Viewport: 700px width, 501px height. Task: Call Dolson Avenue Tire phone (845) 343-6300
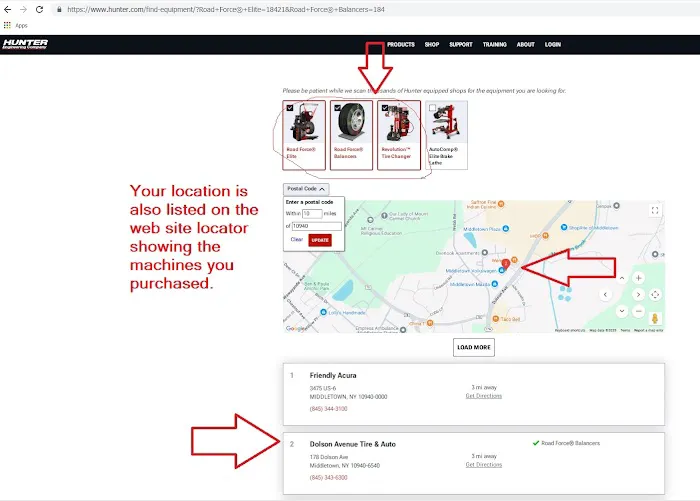tap(328, 477)
